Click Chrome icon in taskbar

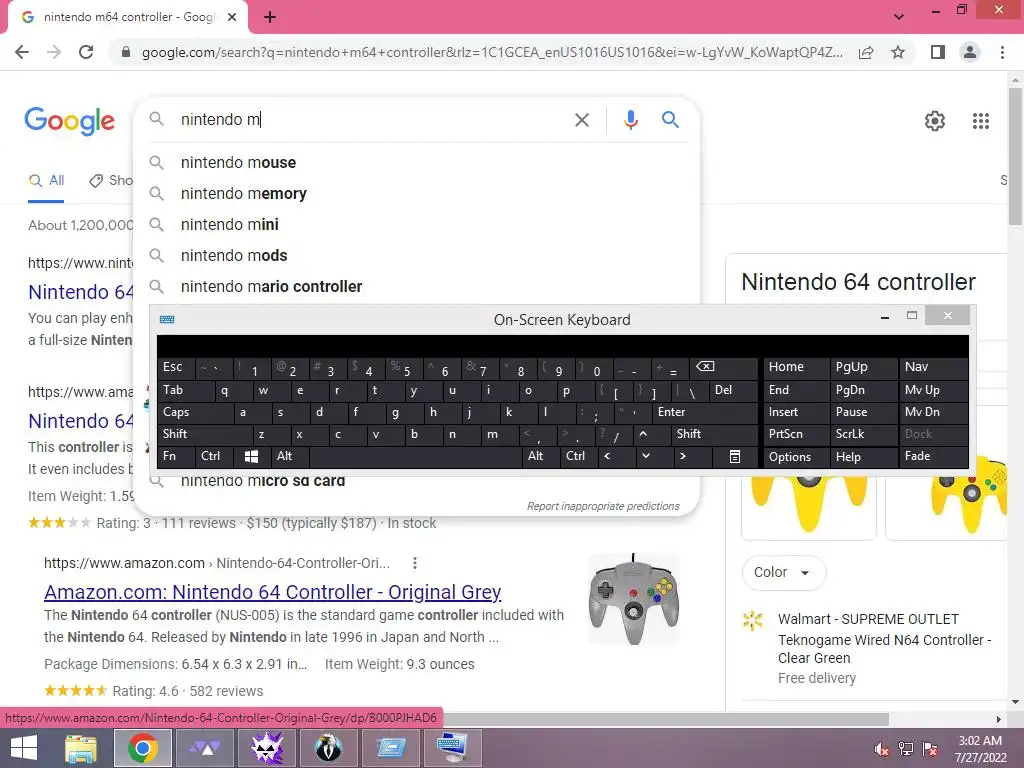143,749
